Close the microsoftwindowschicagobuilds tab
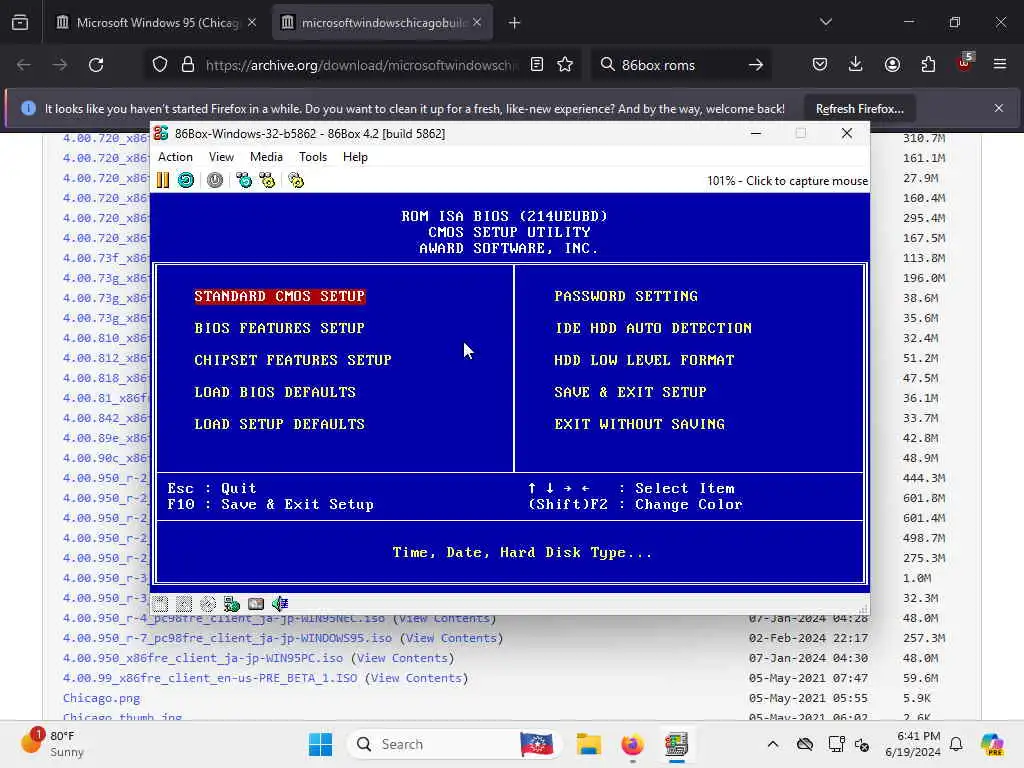1024x768 pixels. tap(477, 23)
